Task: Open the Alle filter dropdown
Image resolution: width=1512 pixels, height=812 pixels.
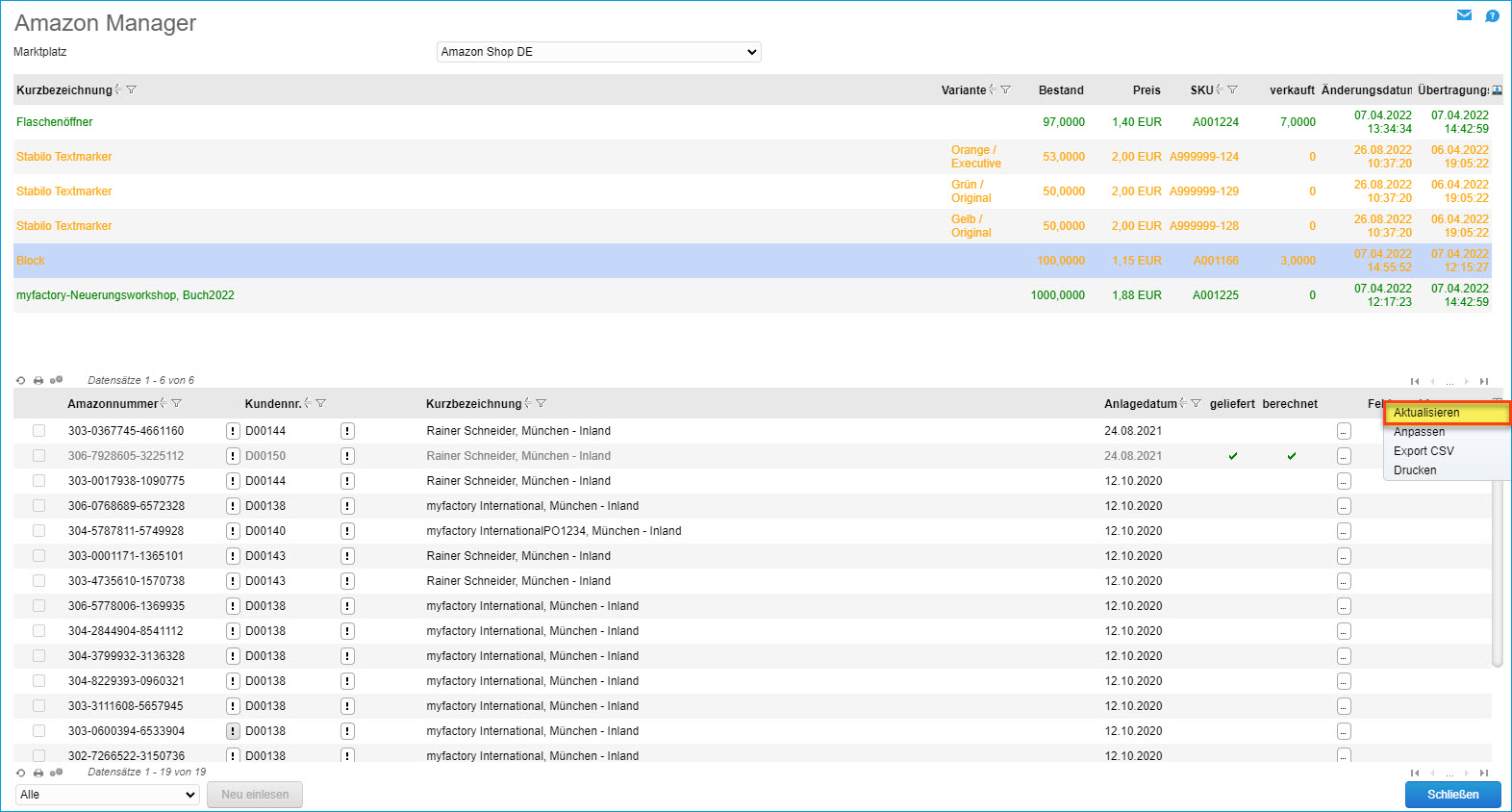Action: tap(108, 795)
